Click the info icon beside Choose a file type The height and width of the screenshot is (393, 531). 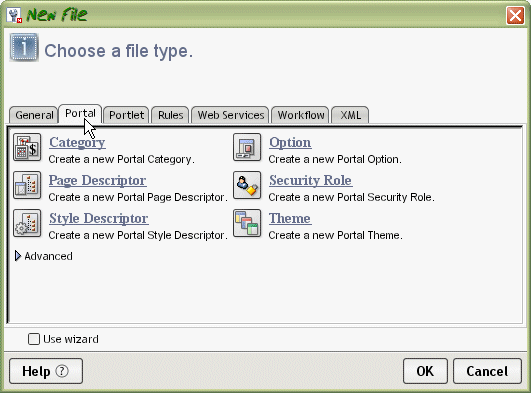[24, 47]
